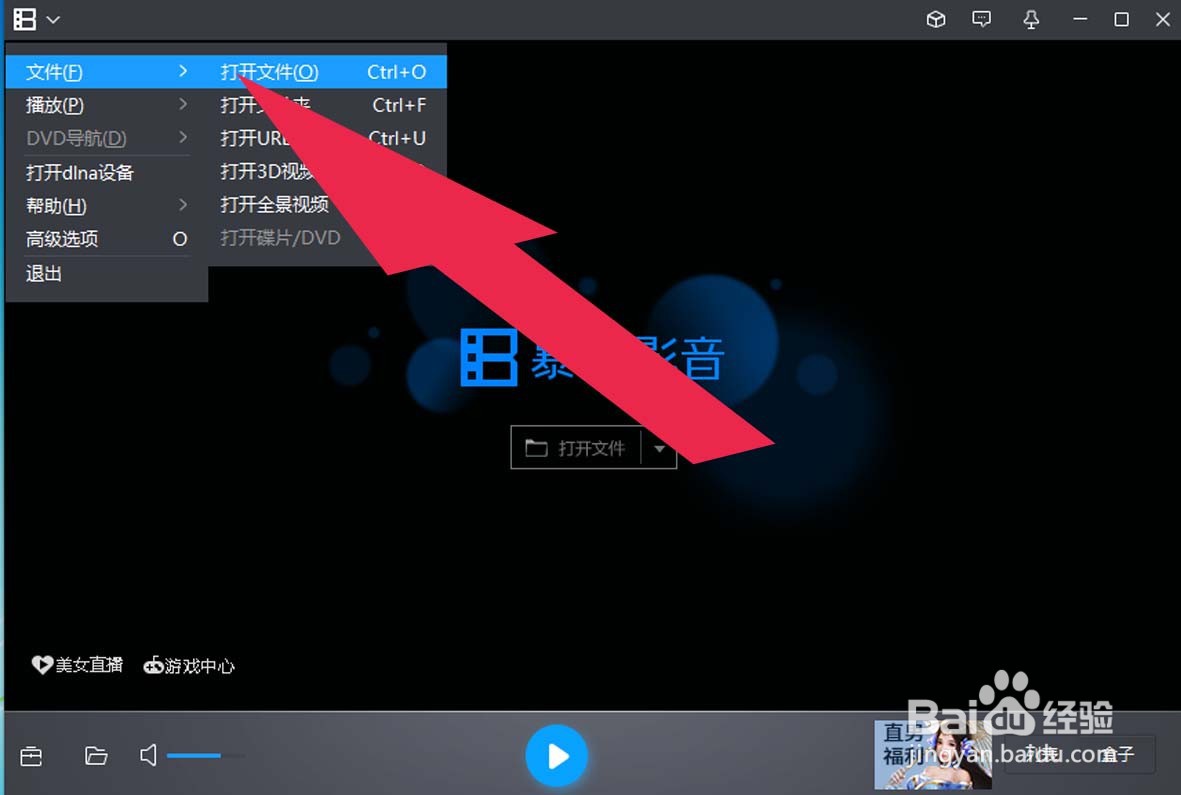Expand the main menu chevron beside logo
The width and height of the screenshot is (1181, 795).
click(x=53, y=20)
